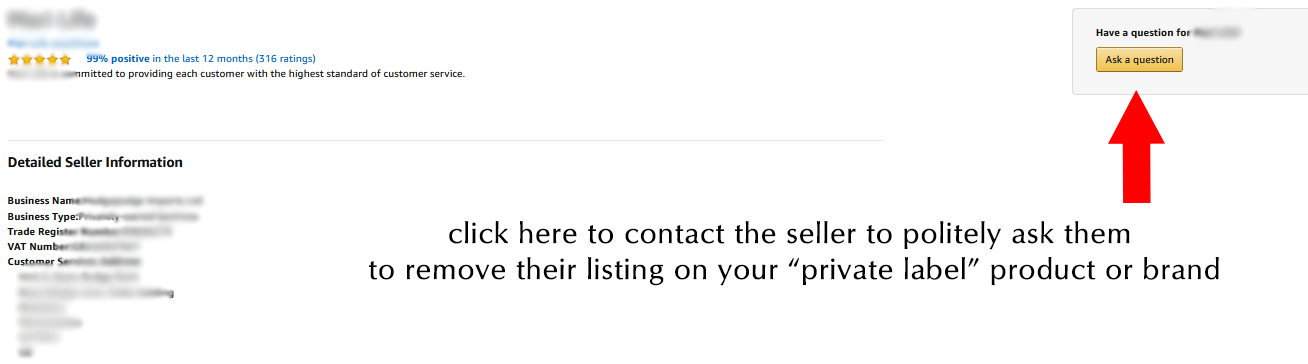This screenshot has width=1308, height=364.
Task: Click the first gold star rating icon
Action: click(x=14, y=59)
